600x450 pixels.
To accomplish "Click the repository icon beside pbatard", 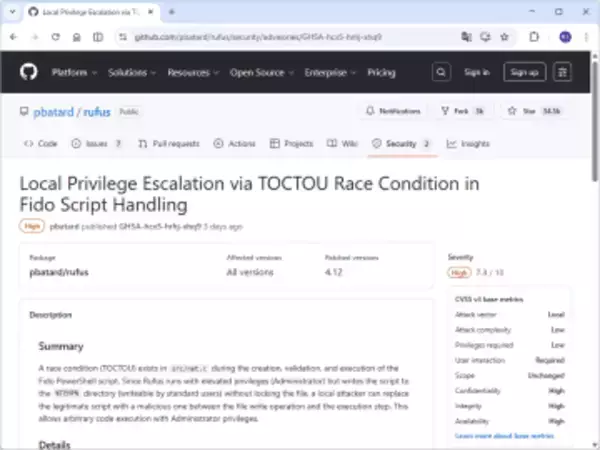I will click(24, 111).
